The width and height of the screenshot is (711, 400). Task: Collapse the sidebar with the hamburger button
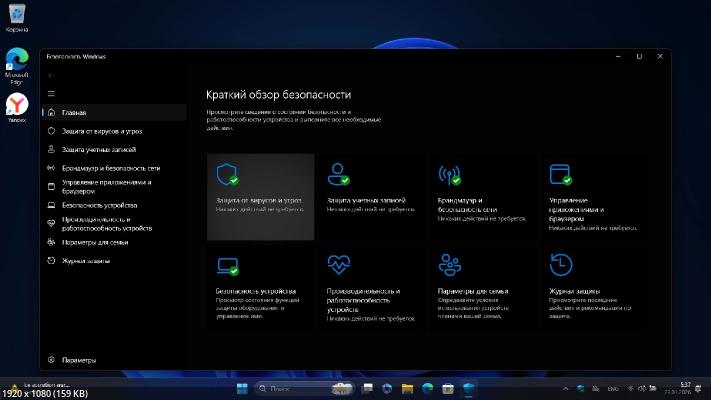[x=51, y=94]
